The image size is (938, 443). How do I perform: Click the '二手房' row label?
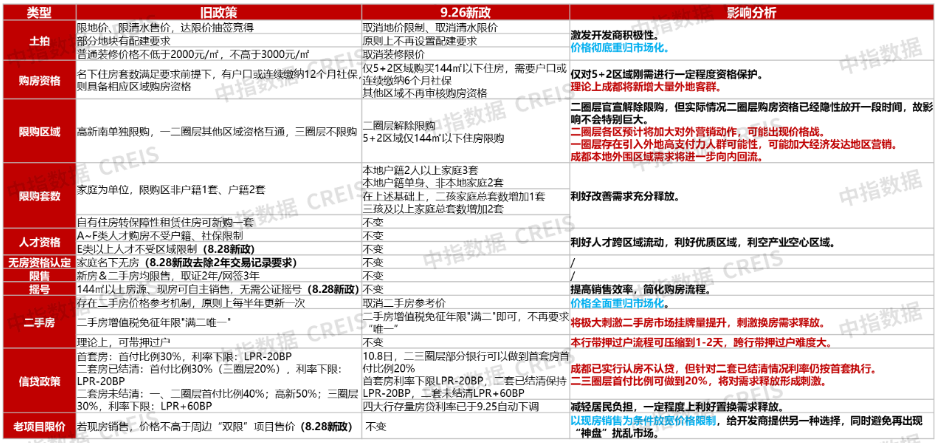pos(39,323)
